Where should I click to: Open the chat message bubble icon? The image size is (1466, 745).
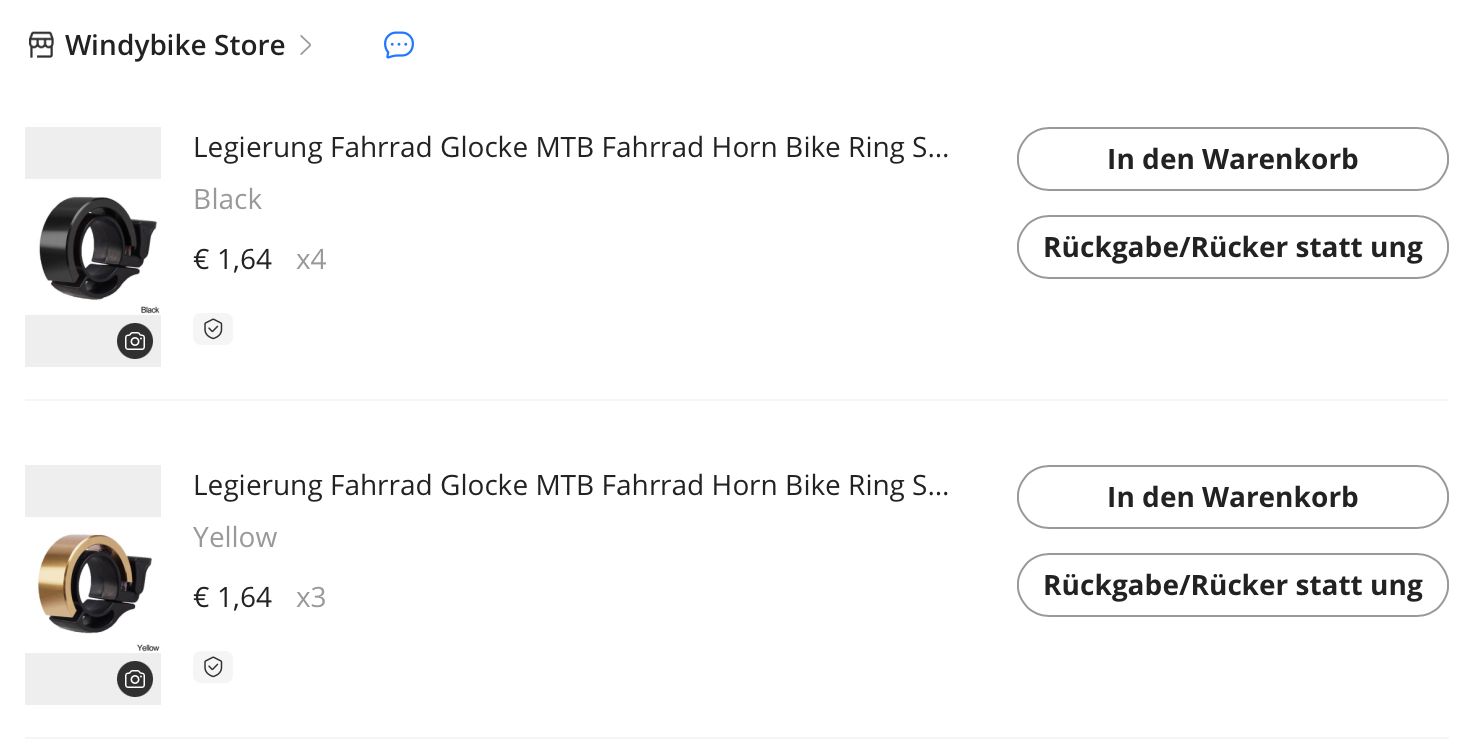(x=399, y=45)
